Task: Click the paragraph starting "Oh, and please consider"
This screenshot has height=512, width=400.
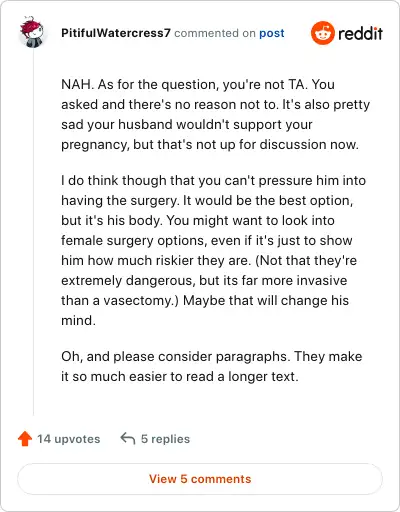Action: tap(212, 366)
